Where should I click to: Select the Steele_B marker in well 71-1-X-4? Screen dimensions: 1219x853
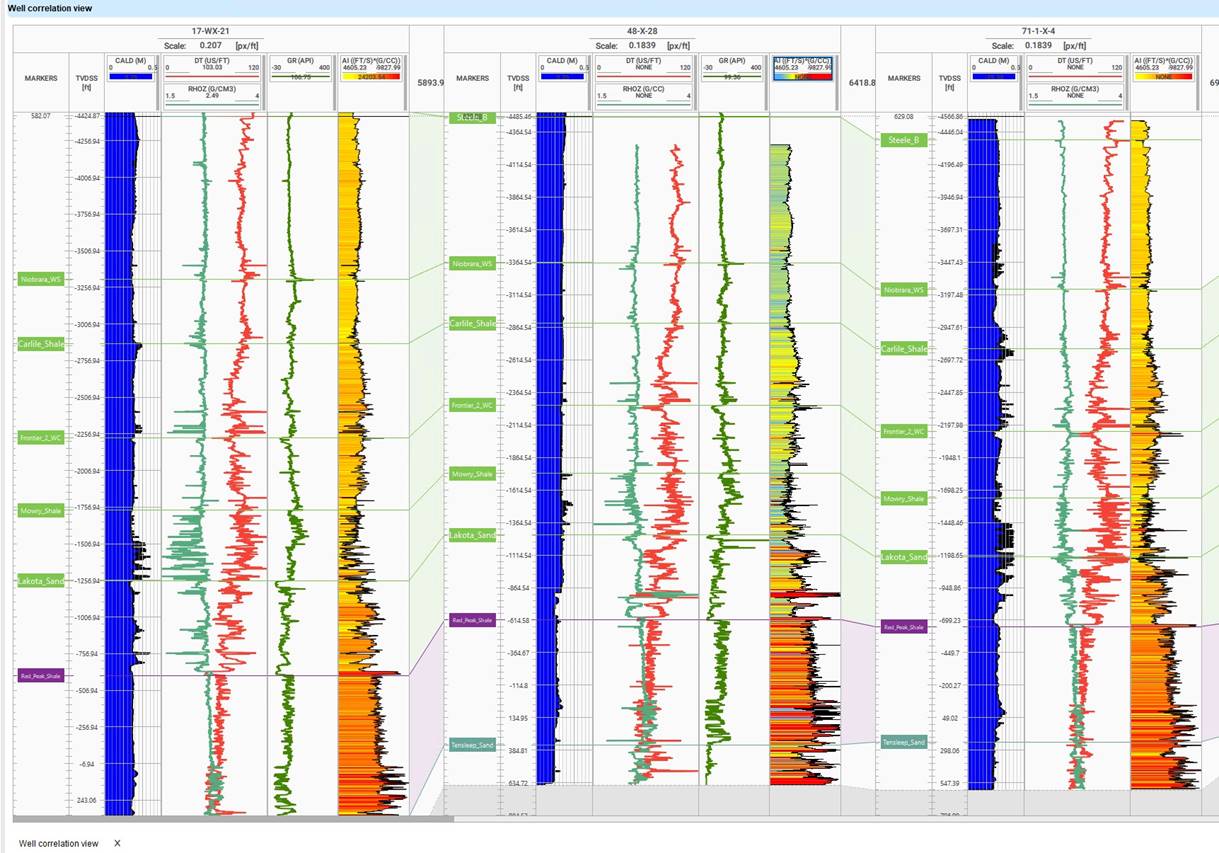[x=904, y=140]
